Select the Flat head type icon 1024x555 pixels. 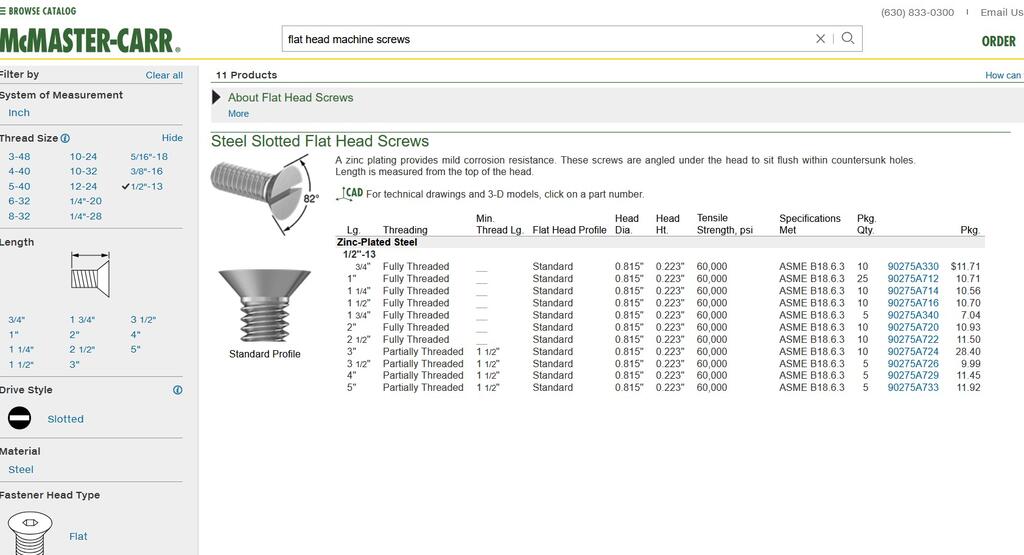coord(30,533)
